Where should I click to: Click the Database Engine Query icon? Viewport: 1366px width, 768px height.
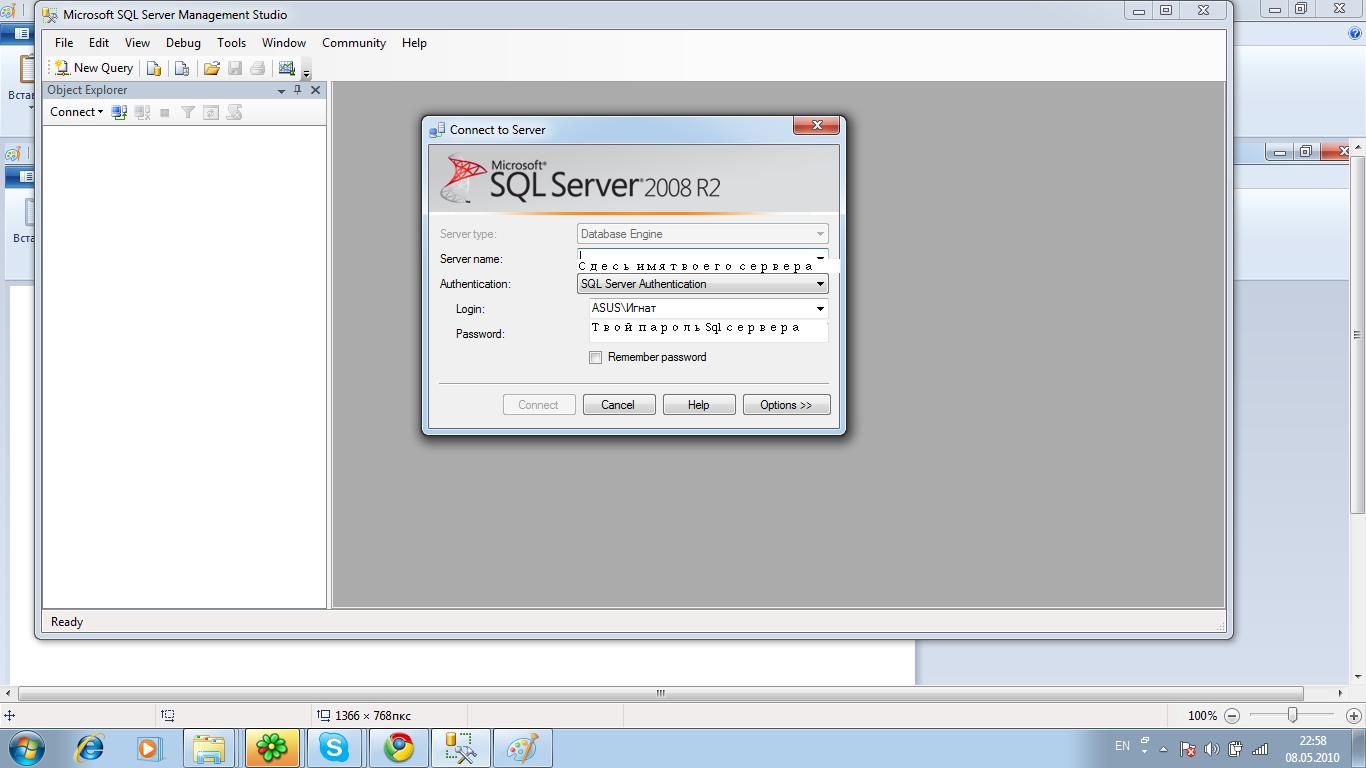(154, 68)
